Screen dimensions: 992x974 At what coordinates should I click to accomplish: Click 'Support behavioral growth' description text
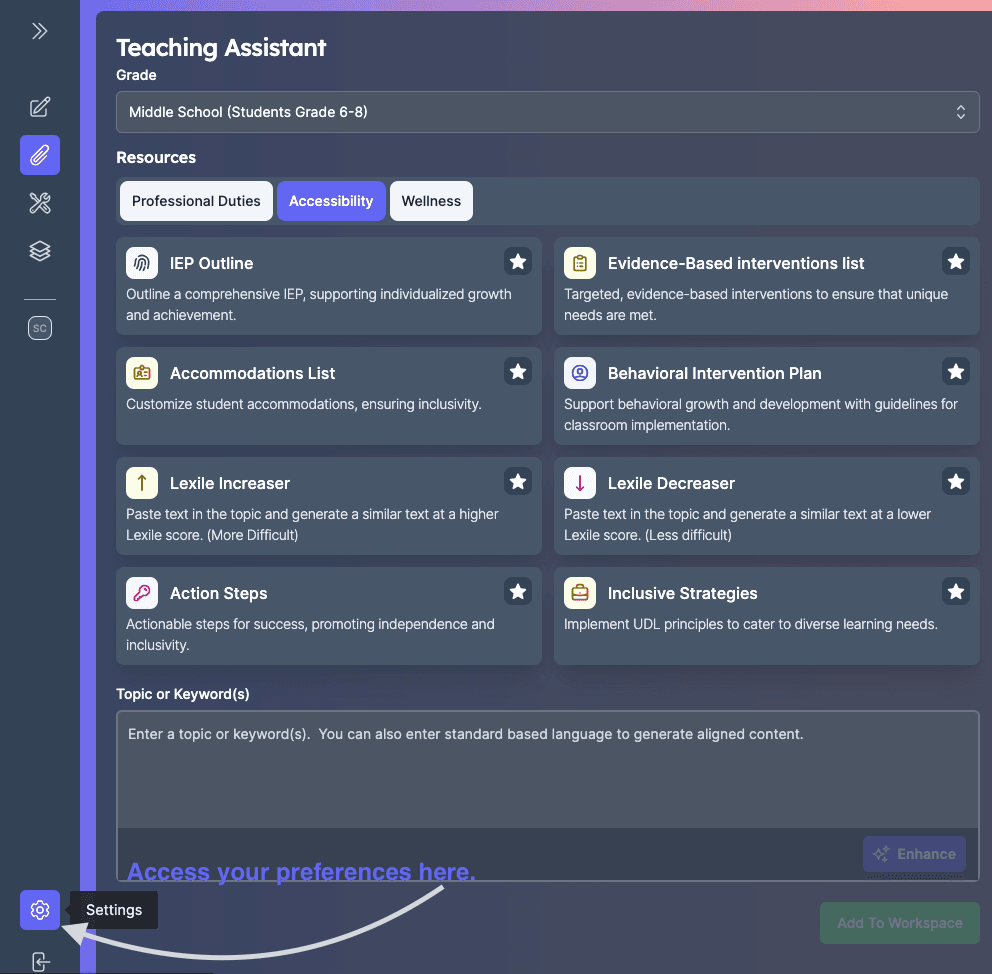pyautogui.click(x=760, y=415)
